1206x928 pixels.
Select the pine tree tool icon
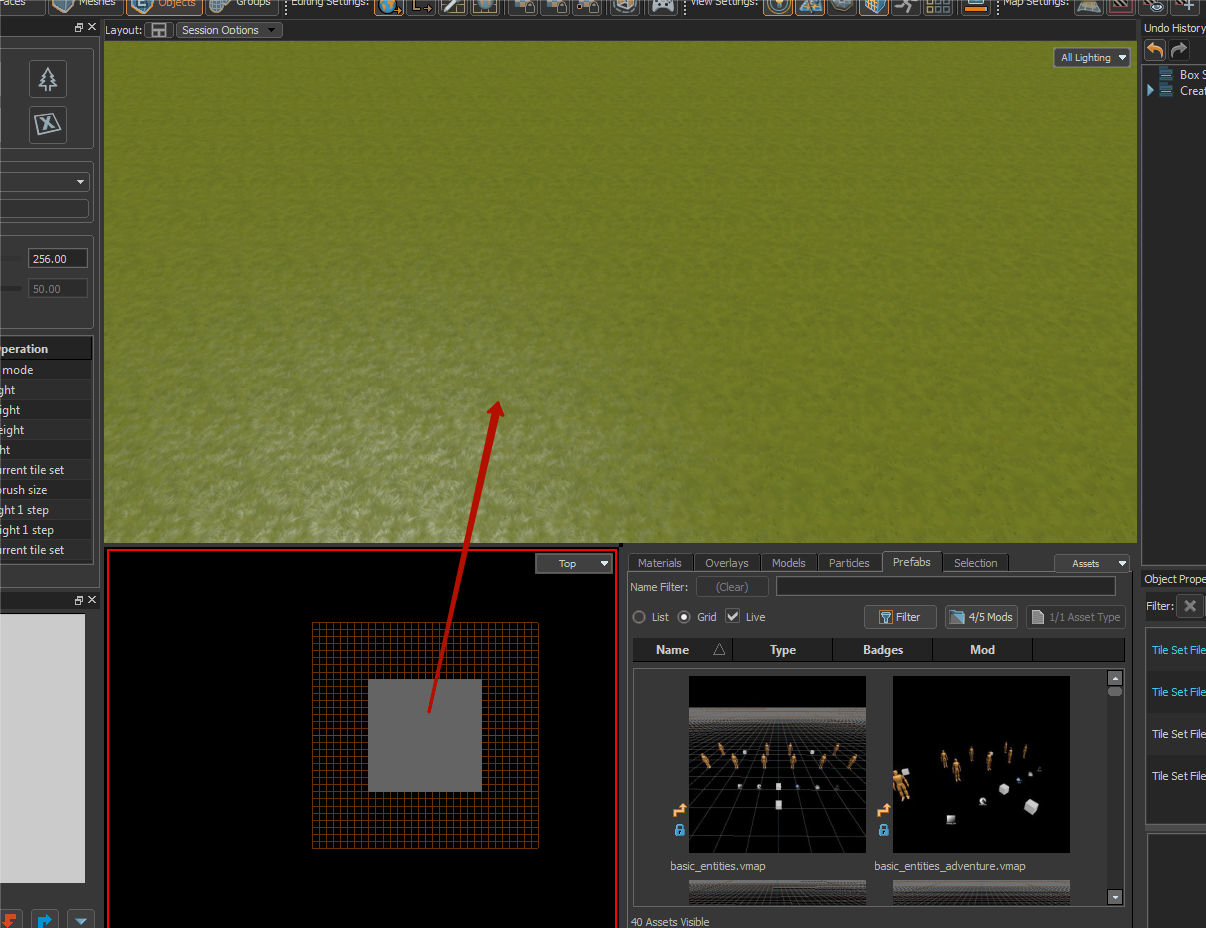pos(48,79)
